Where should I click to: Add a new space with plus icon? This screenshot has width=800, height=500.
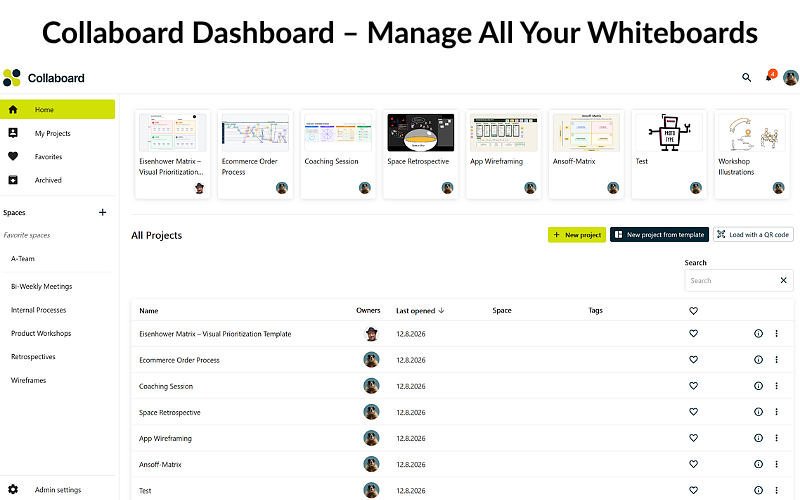tap(103, 212)
